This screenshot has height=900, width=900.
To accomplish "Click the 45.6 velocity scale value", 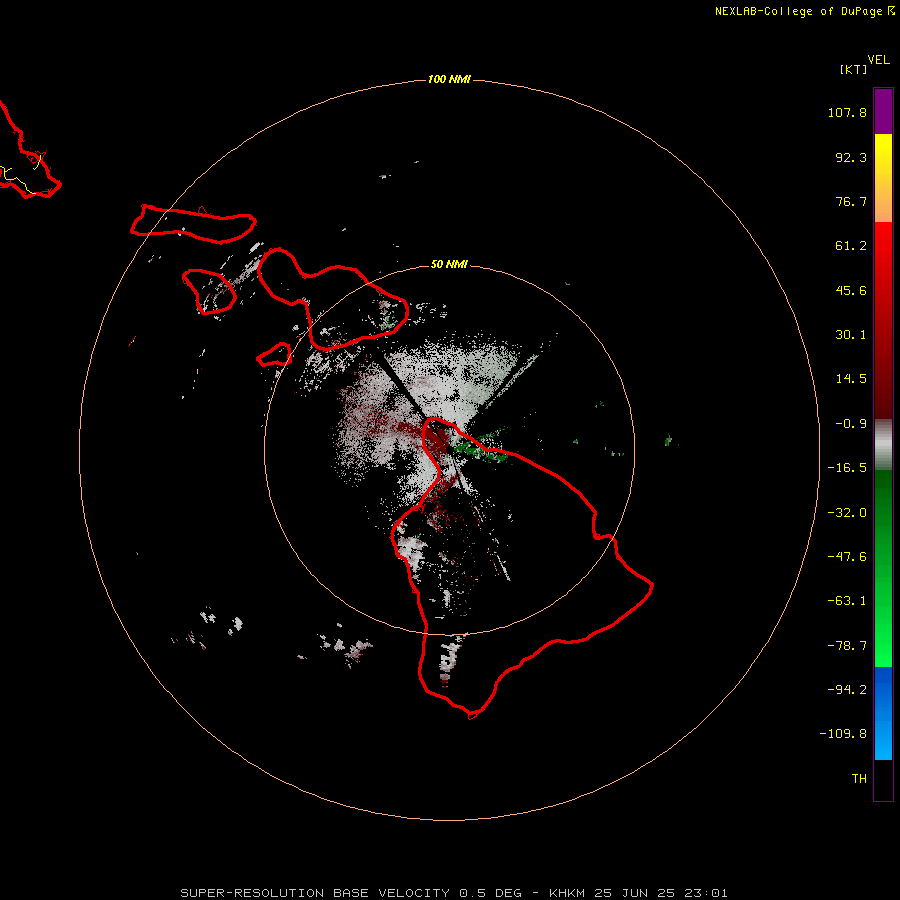I will pyautogui.click(x=851, y=290).
